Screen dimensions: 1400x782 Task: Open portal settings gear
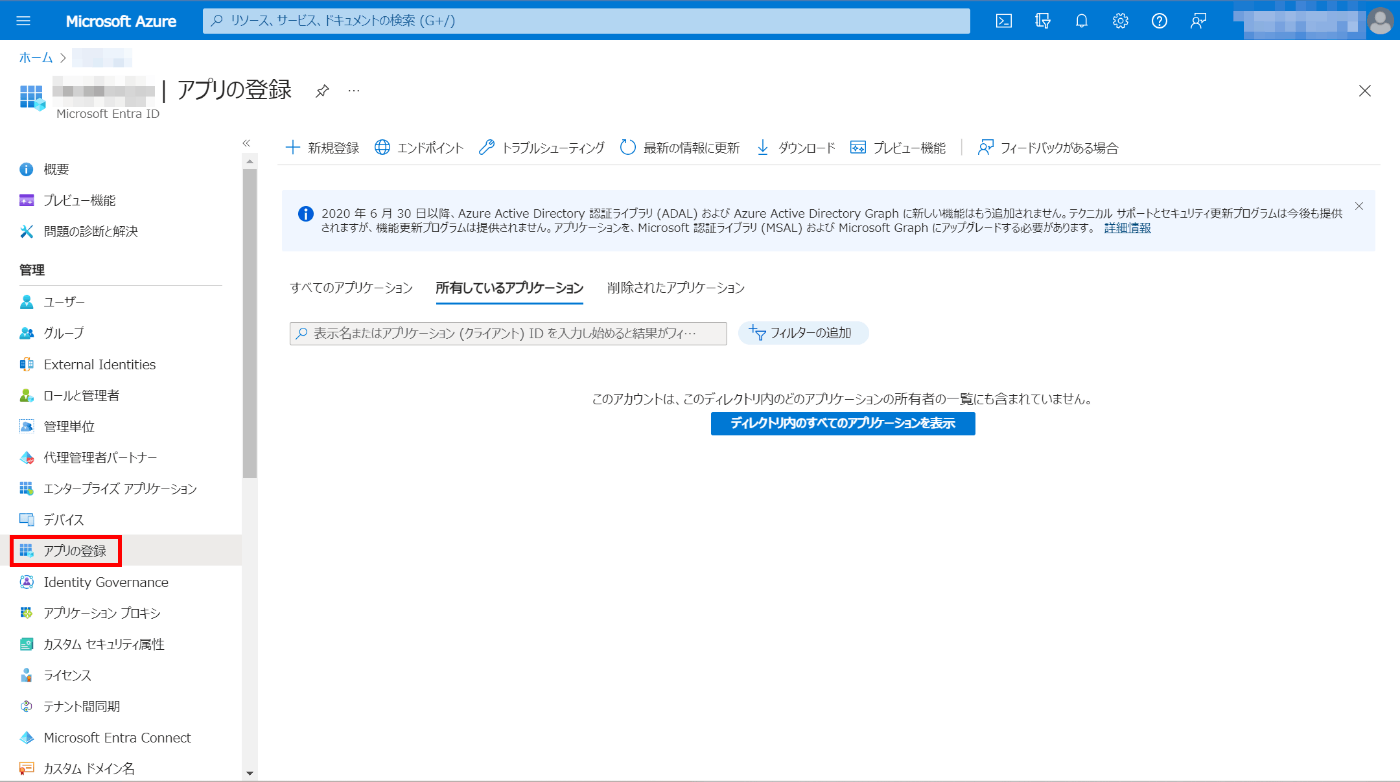1121,21
